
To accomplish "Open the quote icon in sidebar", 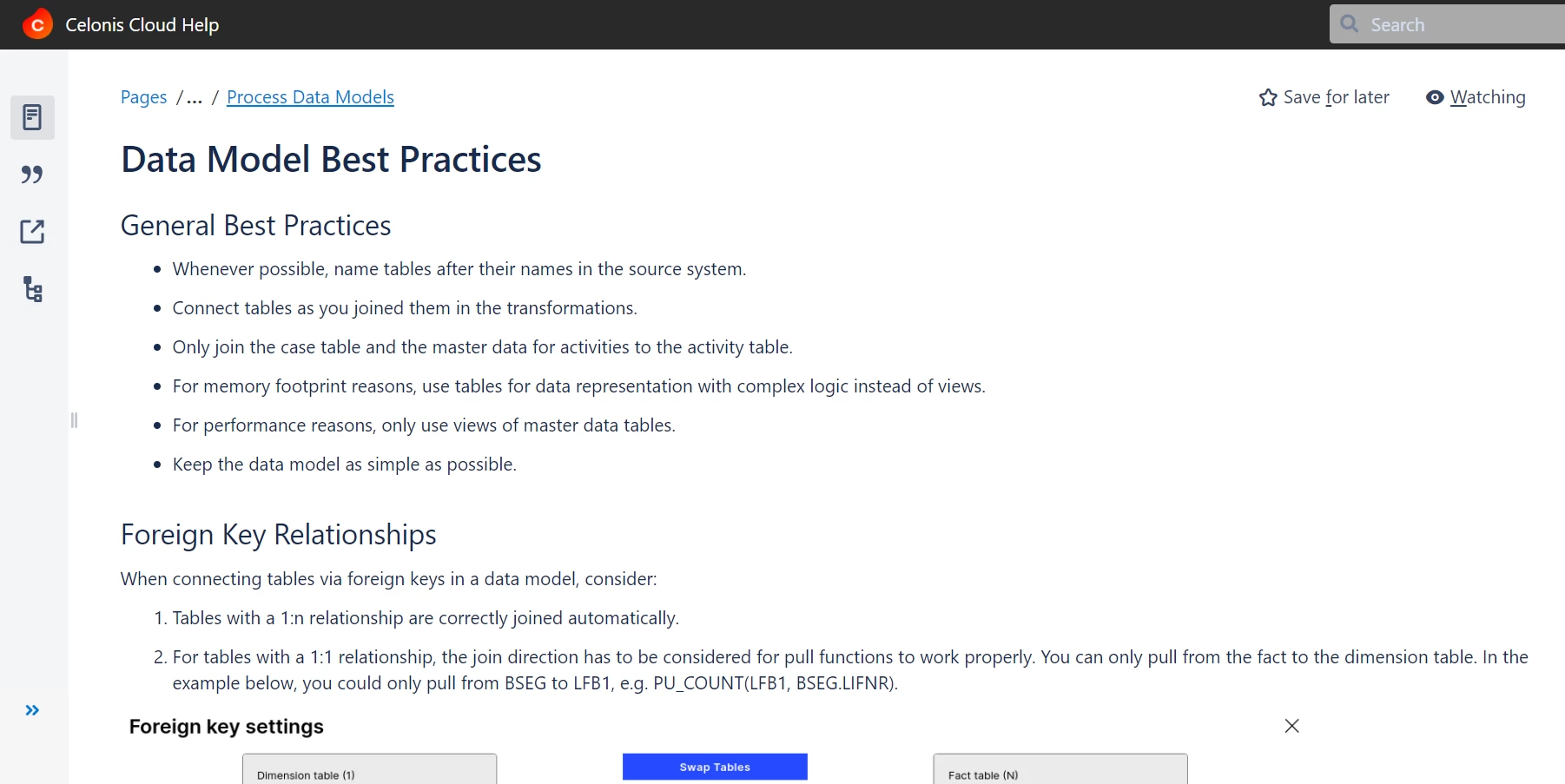I will coord(32,175).
